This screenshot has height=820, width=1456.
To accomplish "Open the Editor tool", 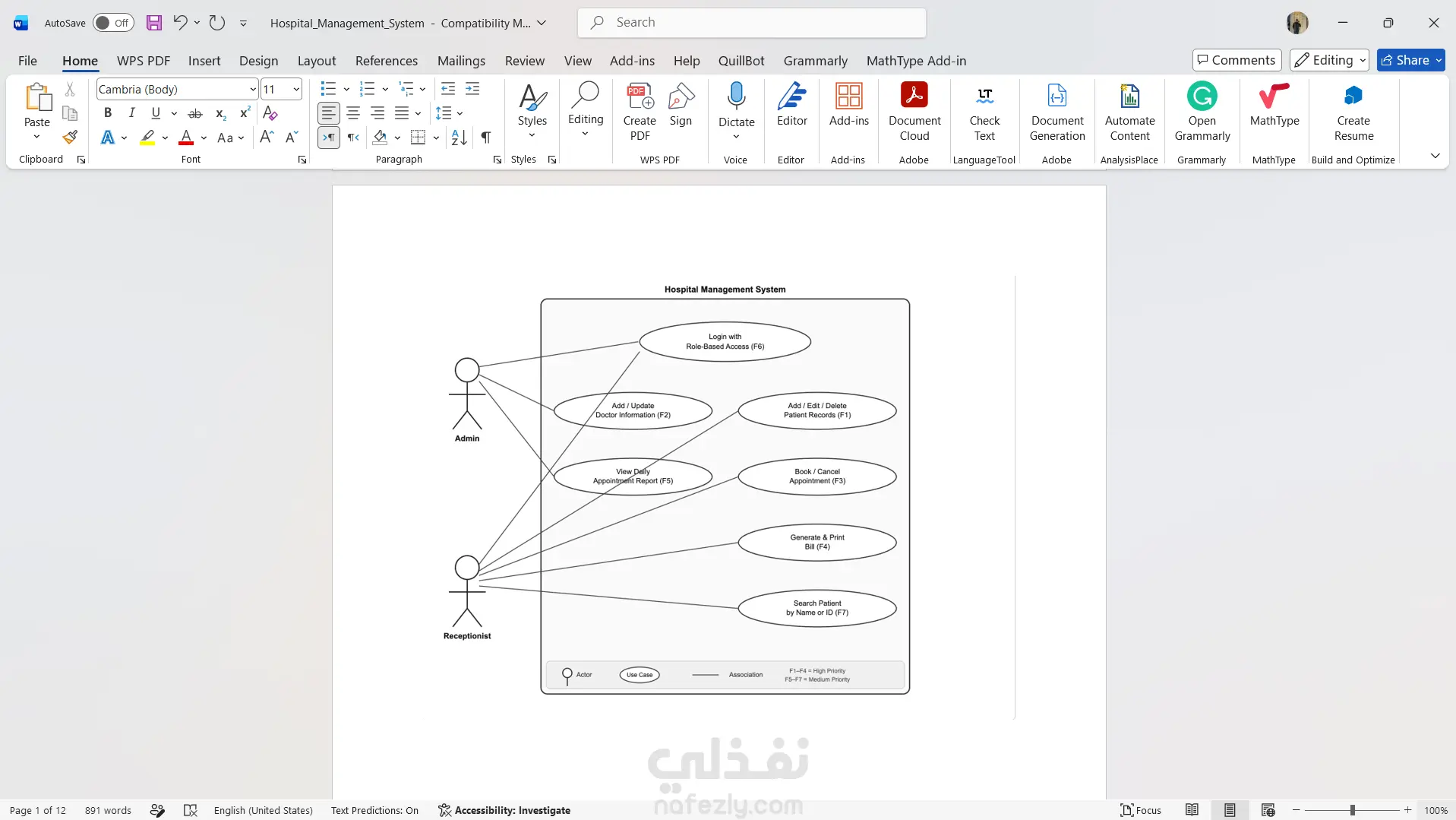I will click(x=791, y=105).
